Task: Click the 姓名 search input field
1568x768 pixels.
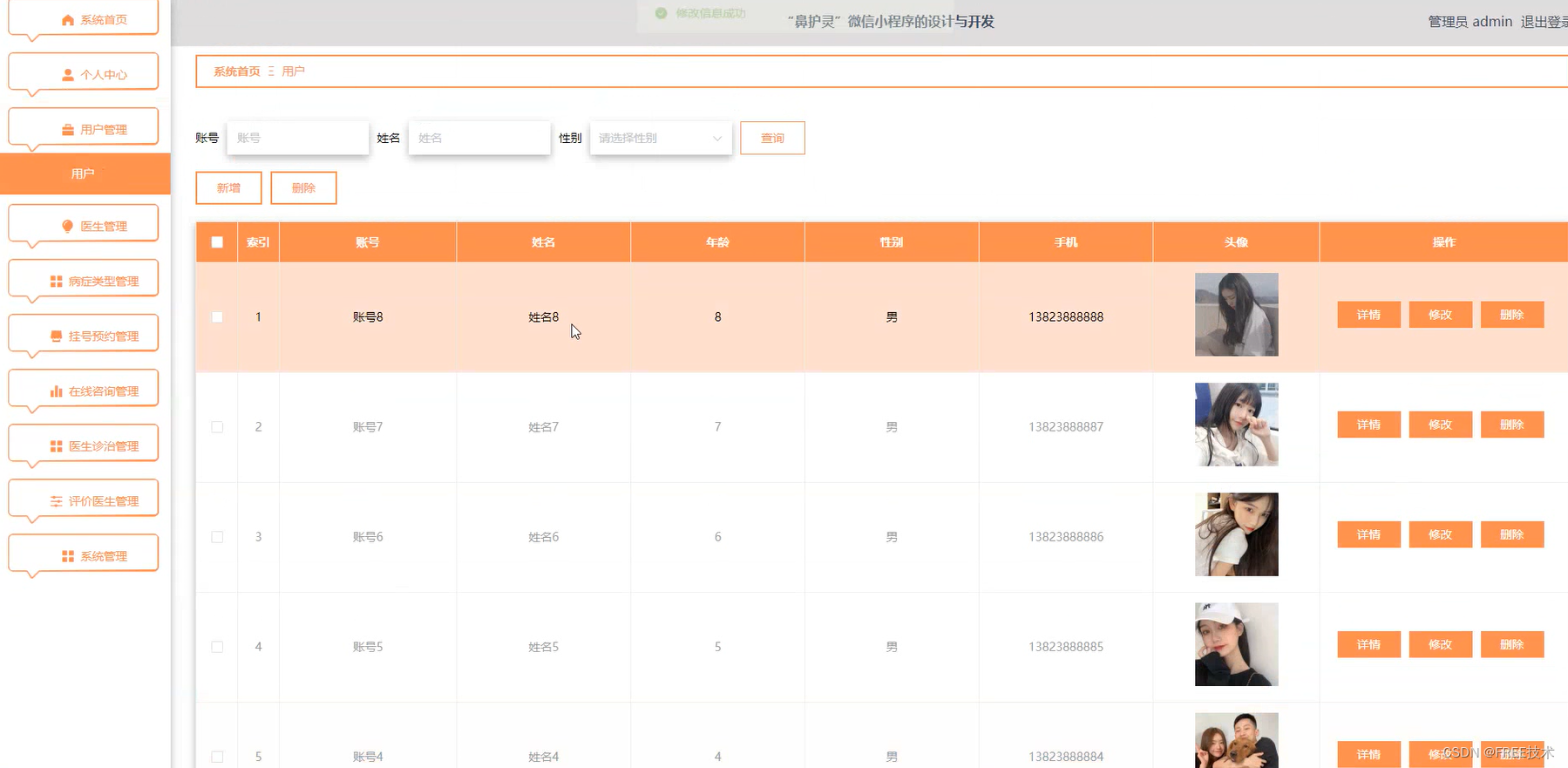Action: (x=479, y=138)
